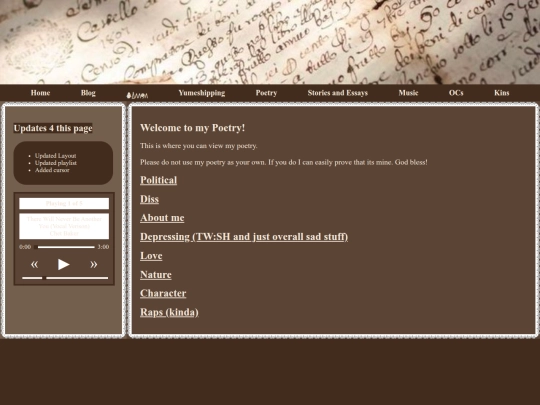Open the Love poetry link

(151, 256)
